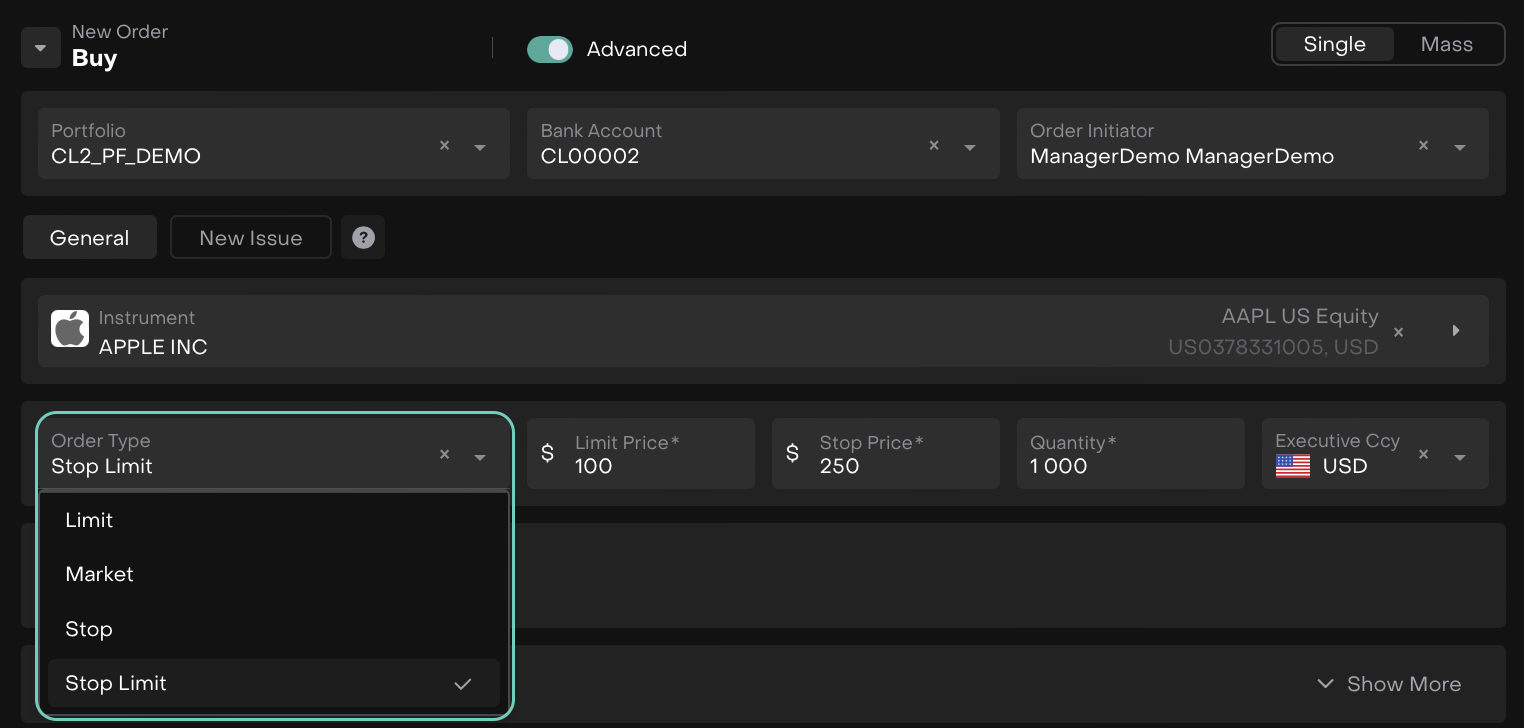This screenshot has width=1524, height=728.
Task: Expand the Buy order side dropdown
Action: pos(41,47)
